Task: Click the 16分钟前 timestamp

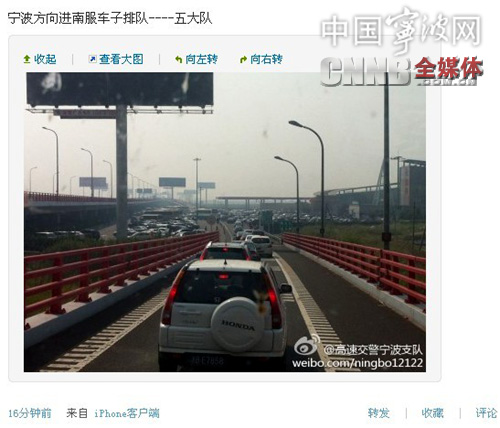Action: pyautogui.click(x=30, y=413)
